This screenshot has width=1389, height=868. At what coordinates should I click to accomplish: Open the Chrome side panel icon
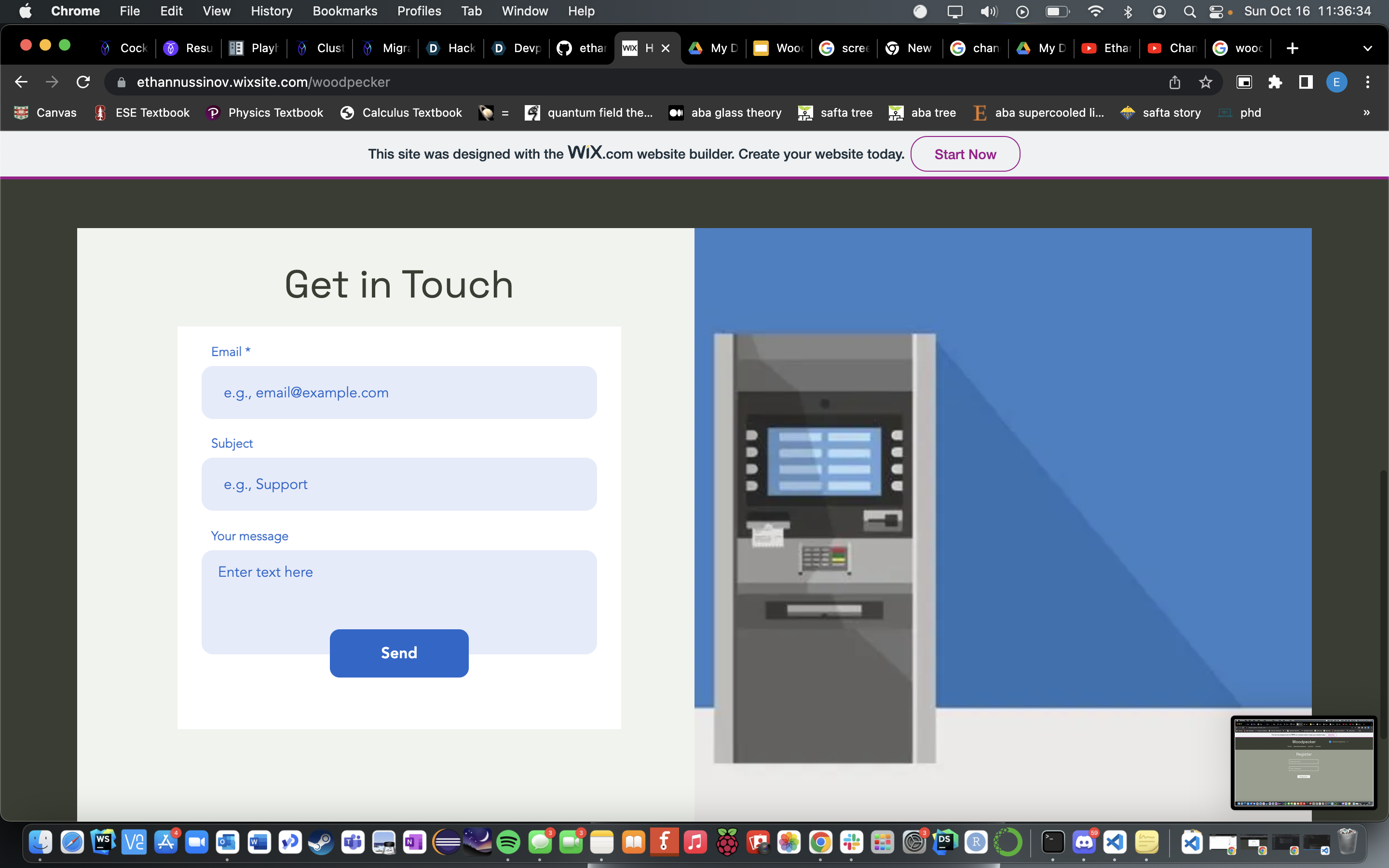pos(1306,82)
